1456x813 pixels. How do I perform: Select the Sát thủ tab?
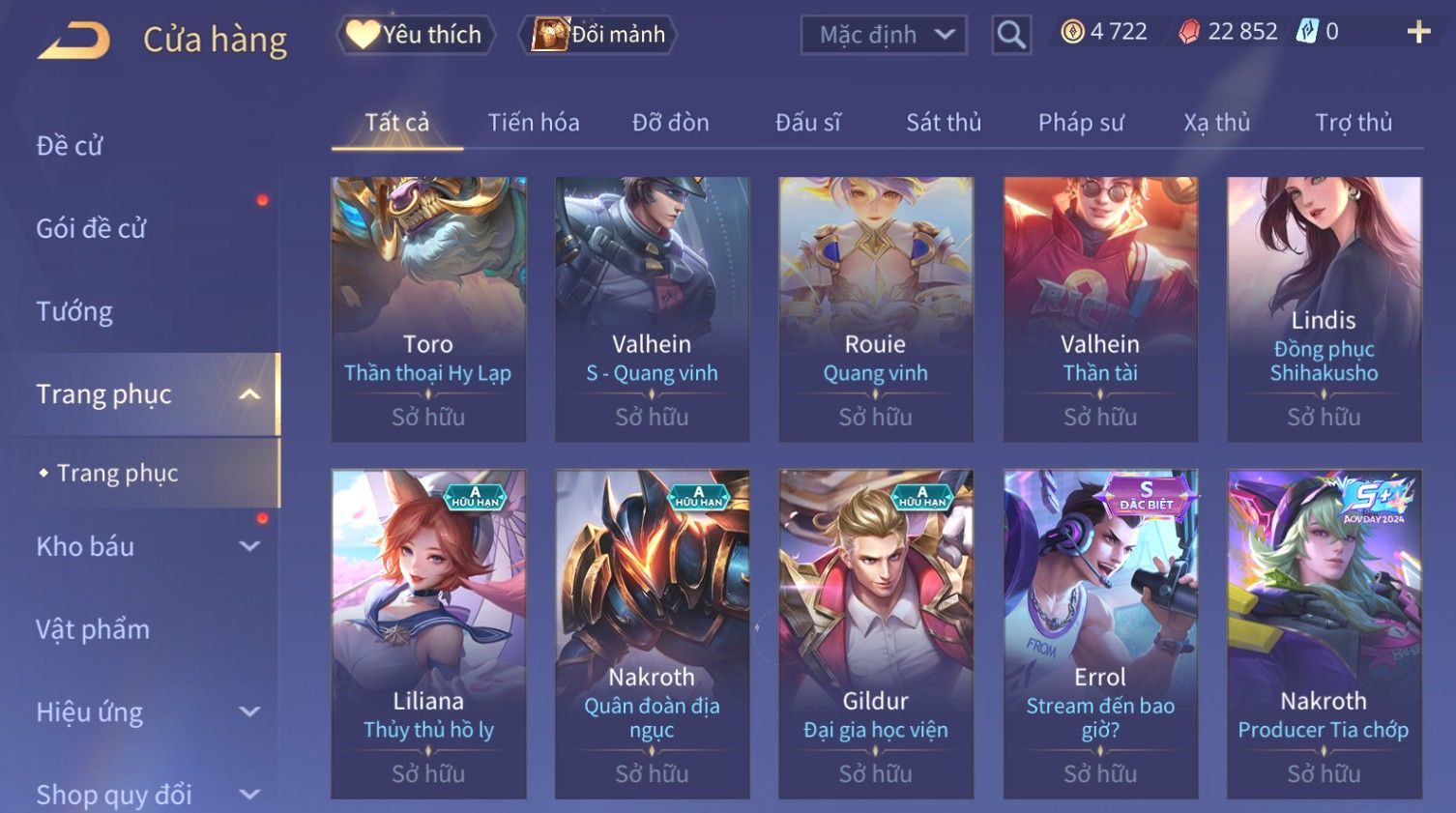click(x=944, y=123)
